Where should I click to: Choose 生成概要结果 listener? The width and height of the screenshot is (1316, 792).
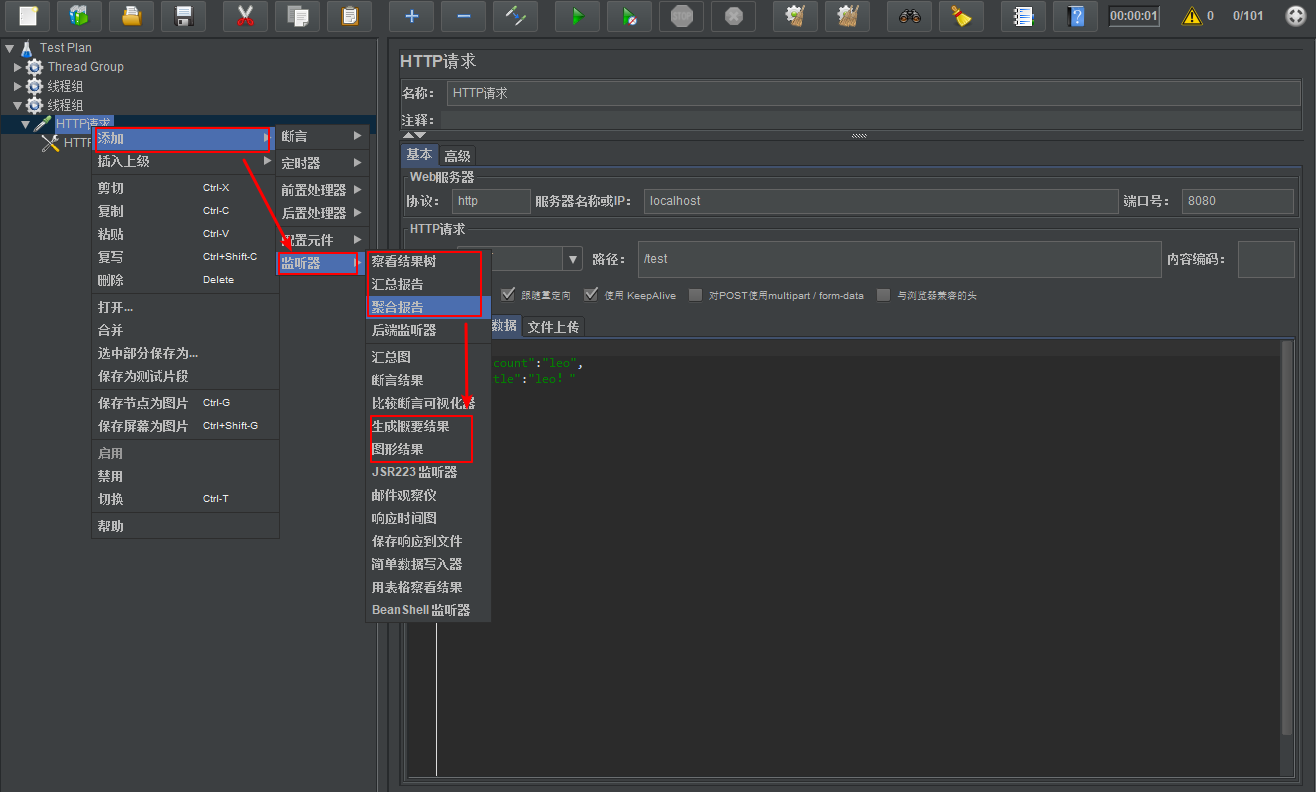point(428,426)
